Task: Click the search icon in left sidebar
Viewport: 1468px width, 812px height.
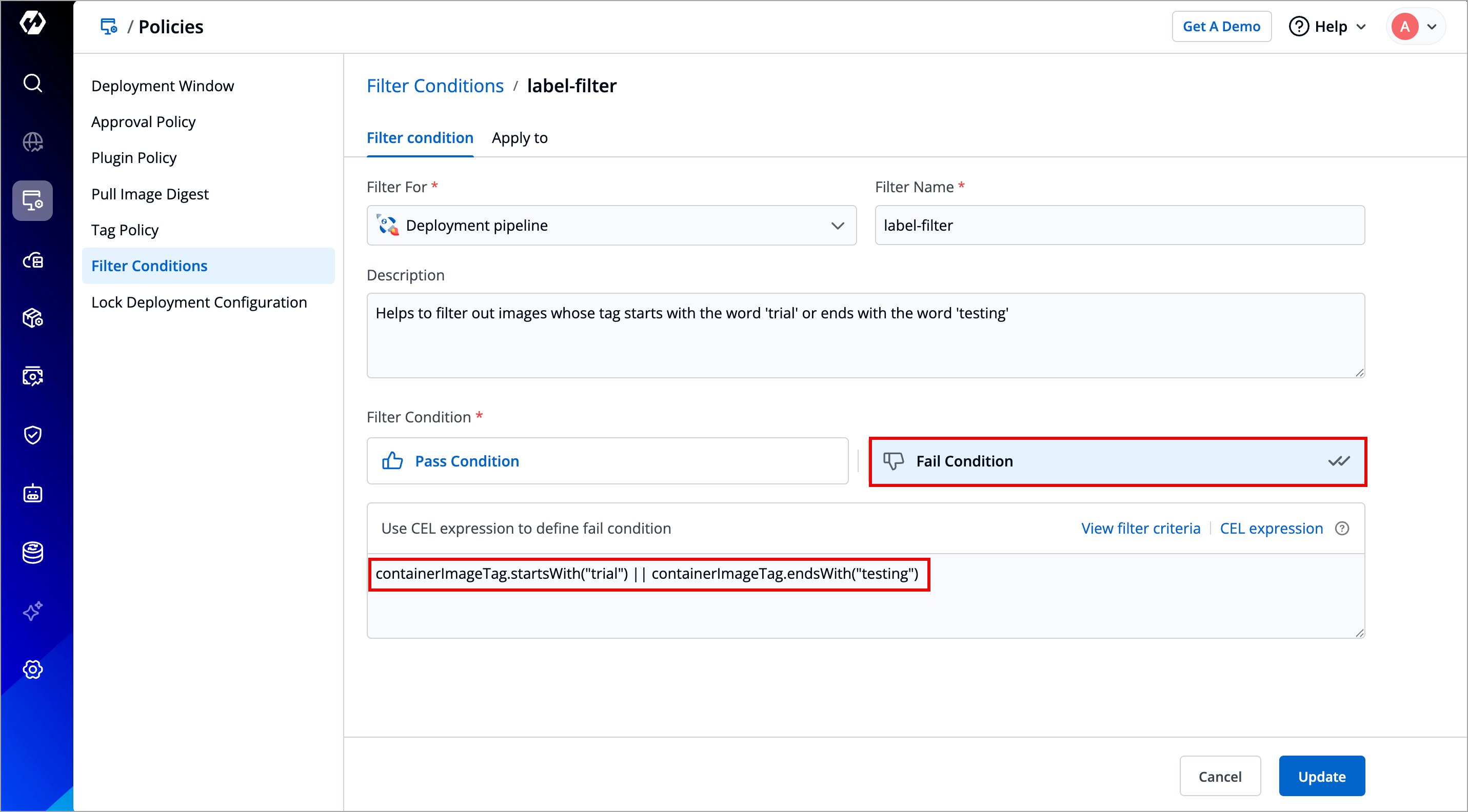Action: (32, 83)
